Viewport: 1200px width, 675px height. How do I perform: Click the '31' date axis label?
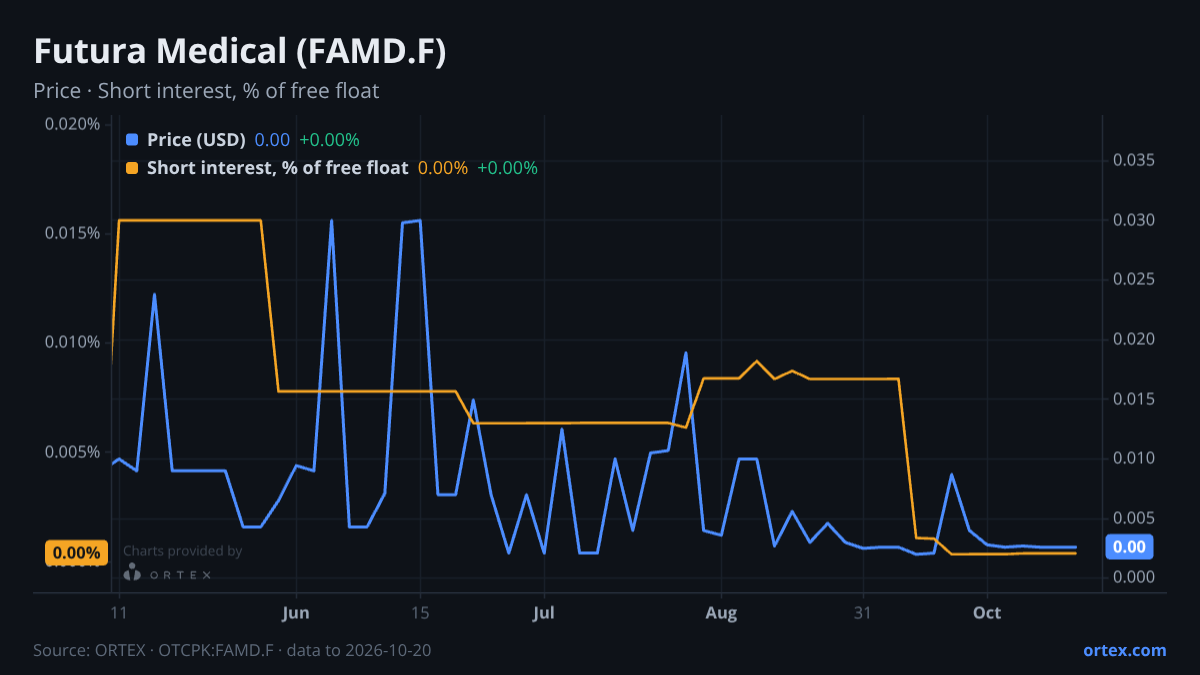click(863, 613)
